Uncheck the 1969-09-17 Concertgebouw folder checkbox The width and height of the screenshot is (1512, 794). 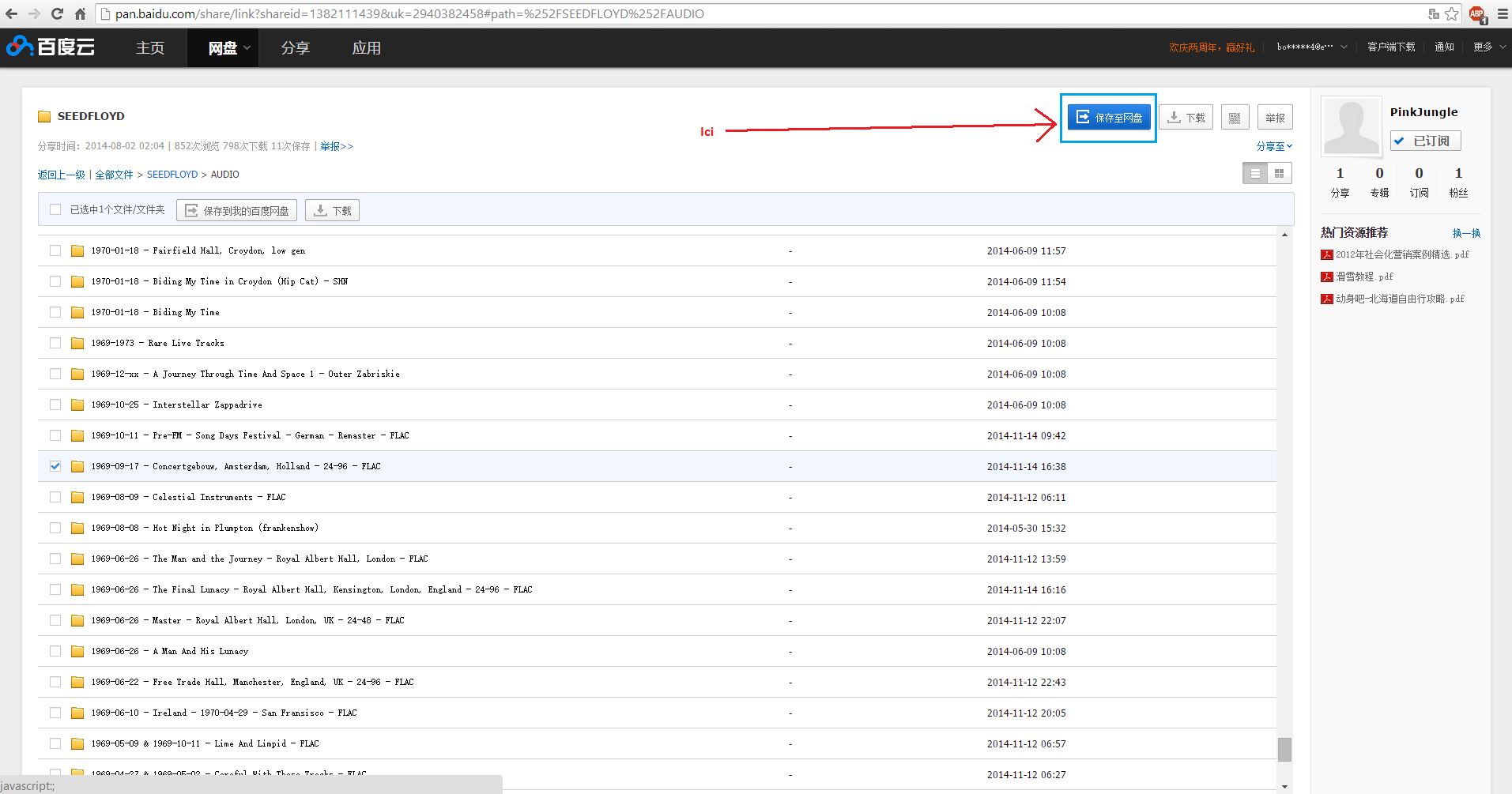[55, 466]
